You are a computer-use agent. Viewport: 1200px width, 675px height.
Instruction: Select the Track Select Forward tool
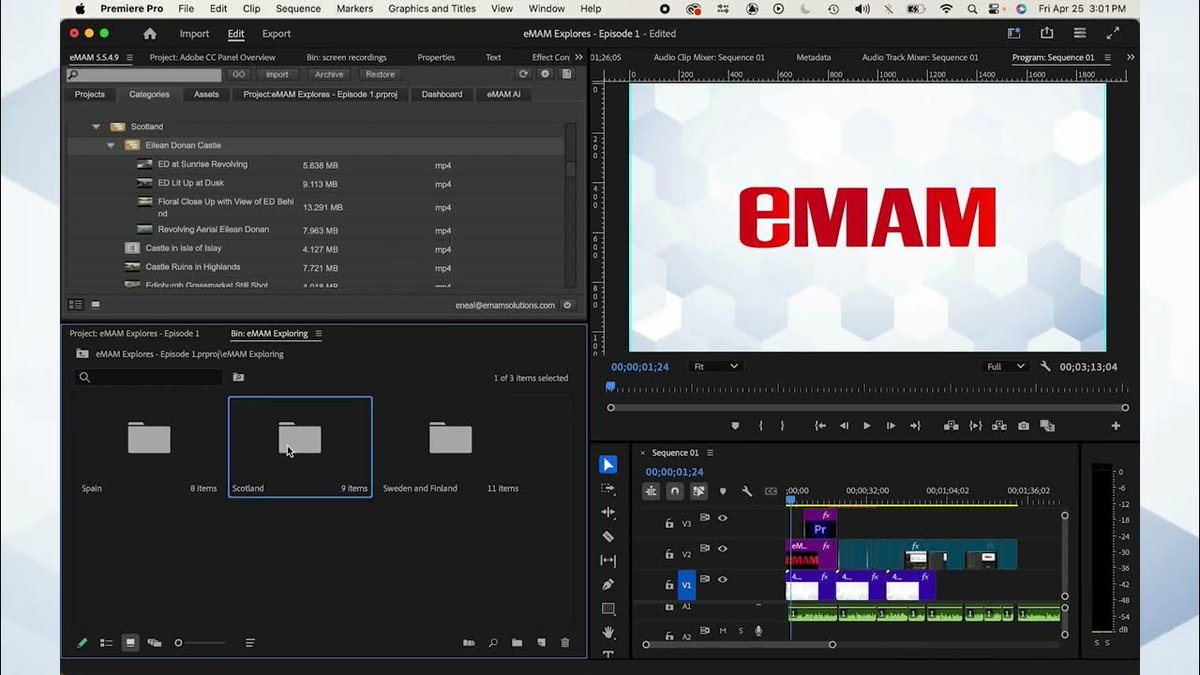[608, 488]
